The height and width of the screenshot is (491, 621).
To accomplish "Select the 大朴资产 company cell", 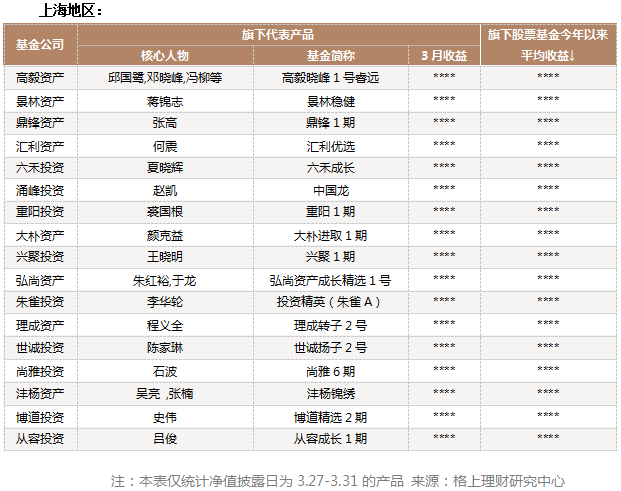I will (40, 236).
